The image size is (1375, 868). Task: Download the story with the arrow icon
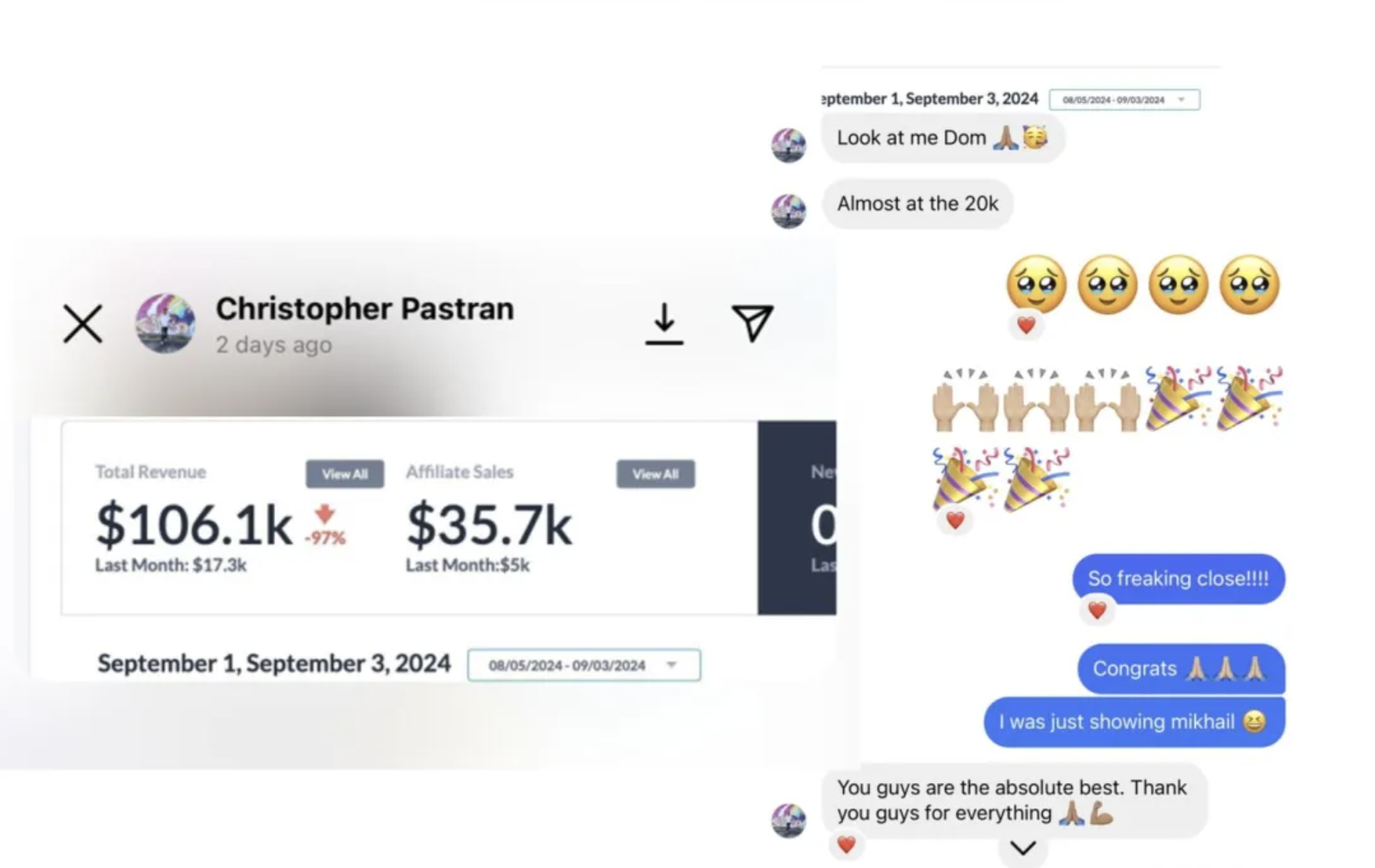click(x=664, y=324)
